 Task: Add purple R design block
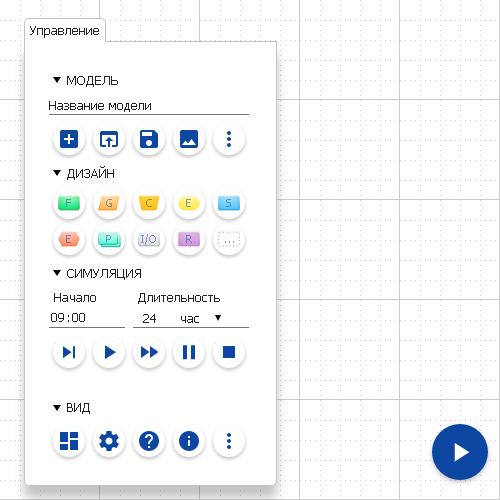[189, 239]
